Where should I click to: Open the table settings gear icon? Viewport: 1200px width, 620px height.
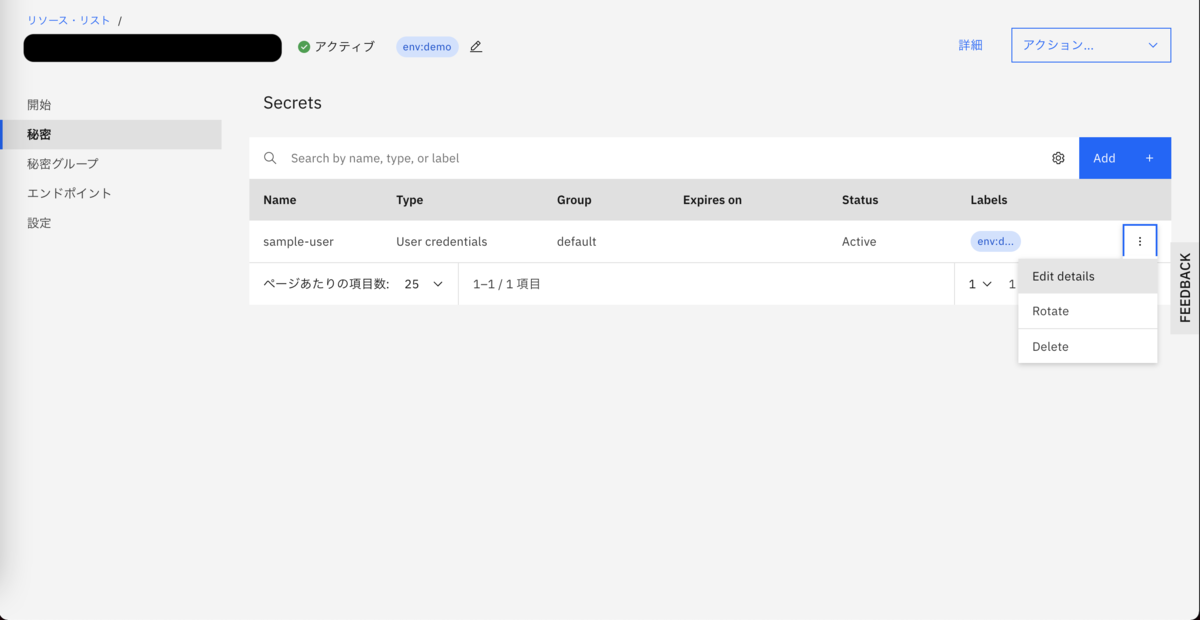1058,157
